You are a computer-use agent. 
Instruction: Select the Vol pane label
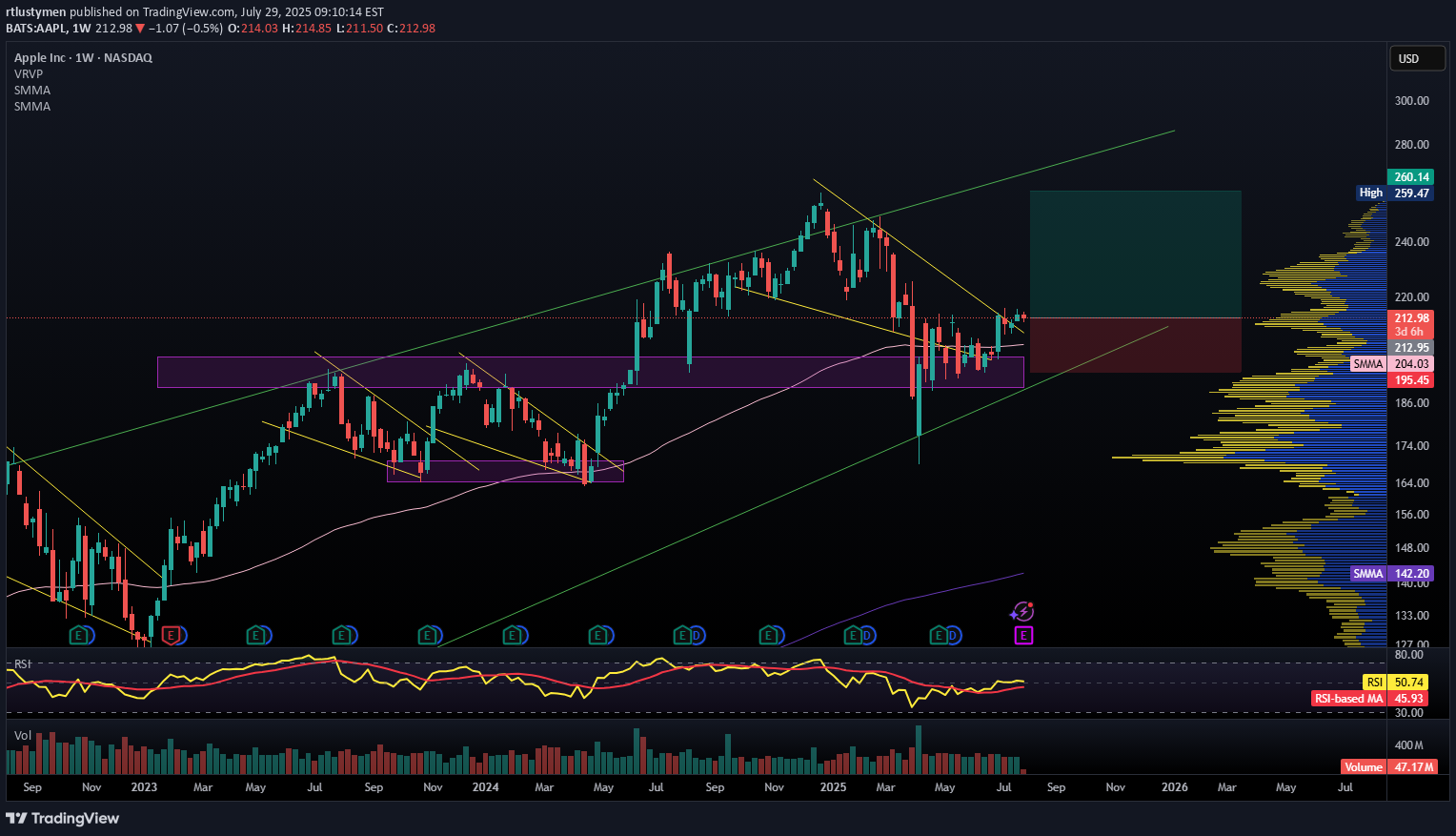point(23,736)
